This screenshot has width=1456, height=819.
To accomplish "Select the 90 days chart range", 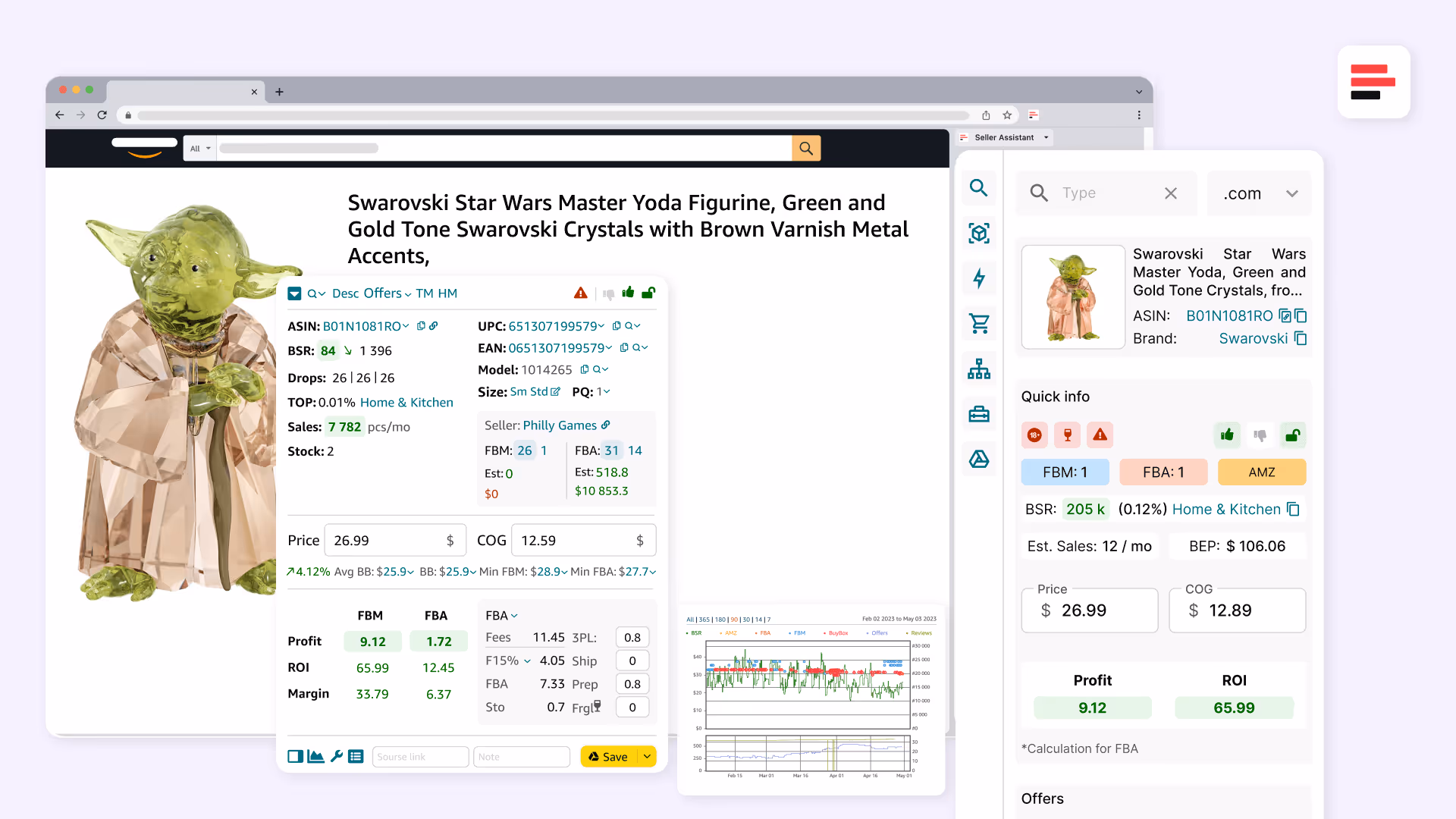I will pyautogui.click(x=734, y=620).
